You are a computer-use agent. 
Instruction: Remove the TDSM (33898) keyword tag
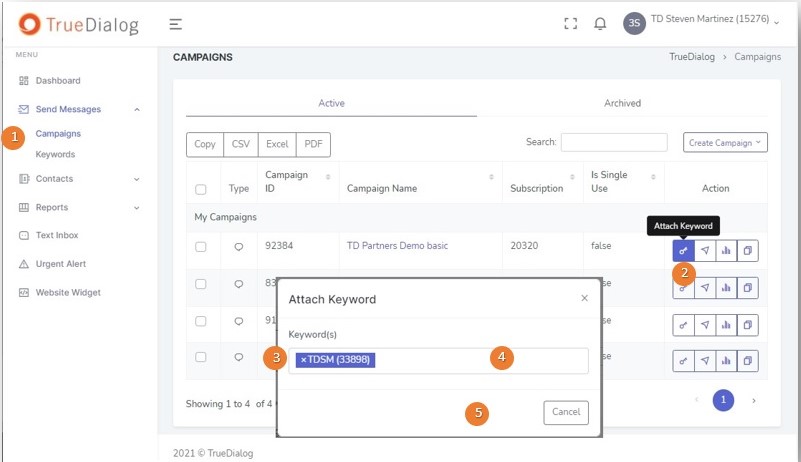click(x=304, y=360)
